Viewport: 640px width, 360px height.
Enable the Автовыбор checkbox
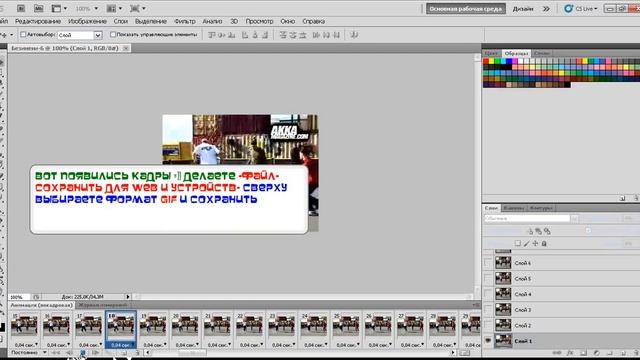(23, 35)
